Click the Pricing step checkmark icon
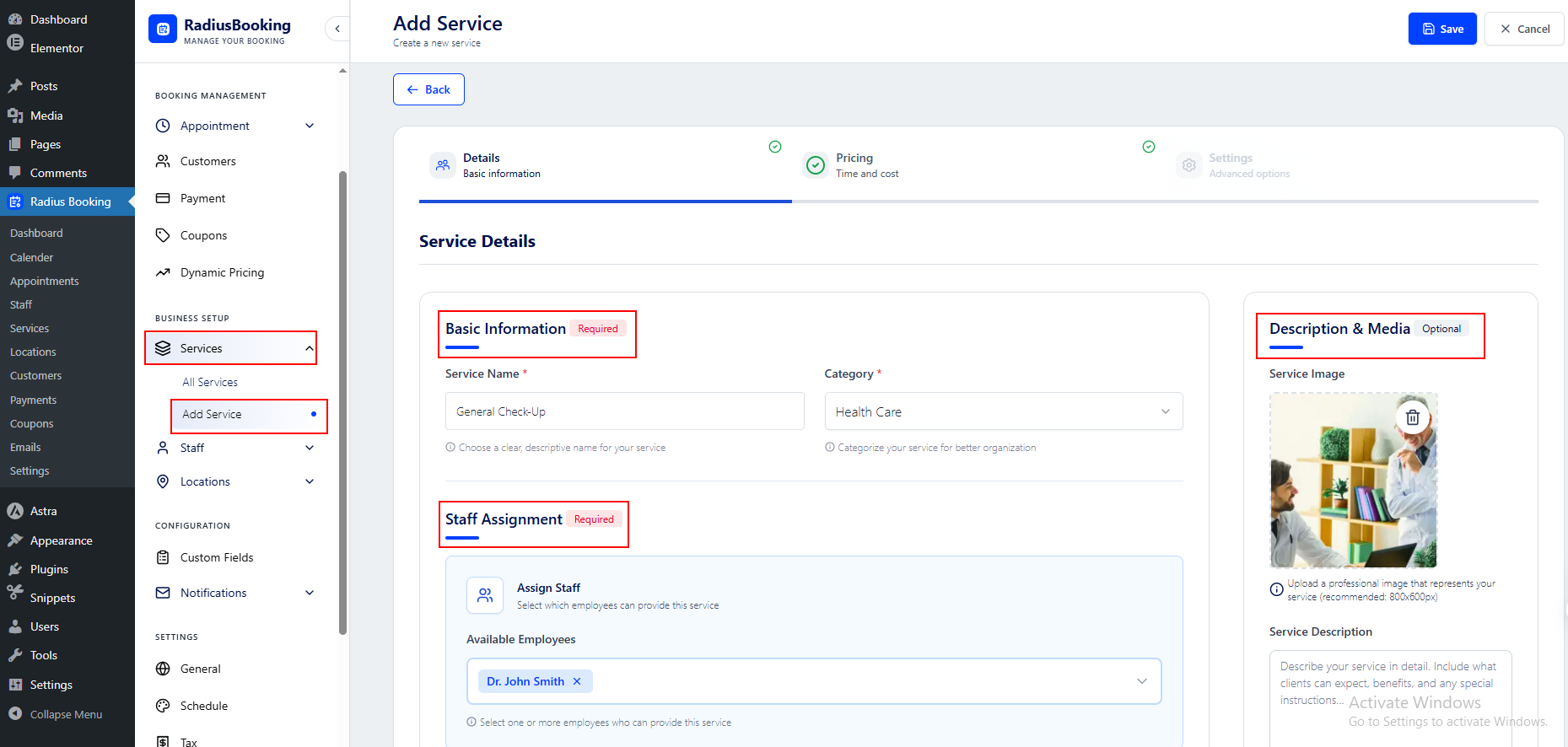 tap(816, 165)
